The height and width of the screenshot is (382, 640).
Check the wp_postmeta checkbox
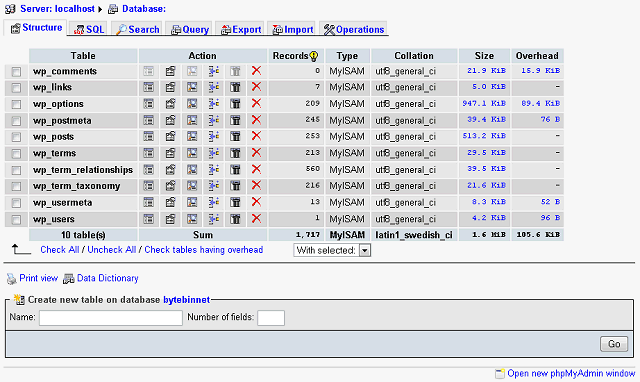[x=16, y=121]
